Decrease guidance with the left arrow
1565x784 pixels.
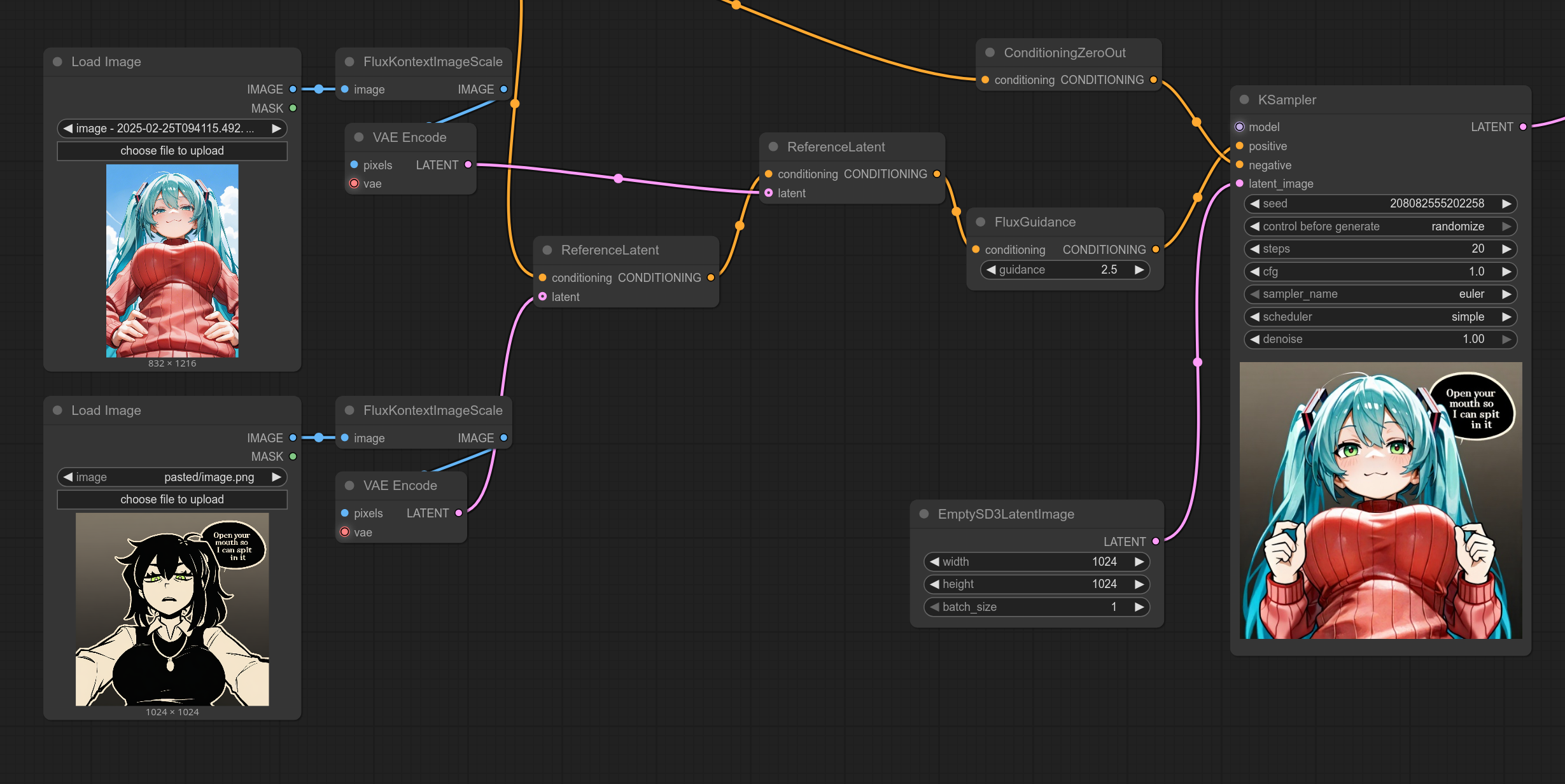click(x=991, y=270)
